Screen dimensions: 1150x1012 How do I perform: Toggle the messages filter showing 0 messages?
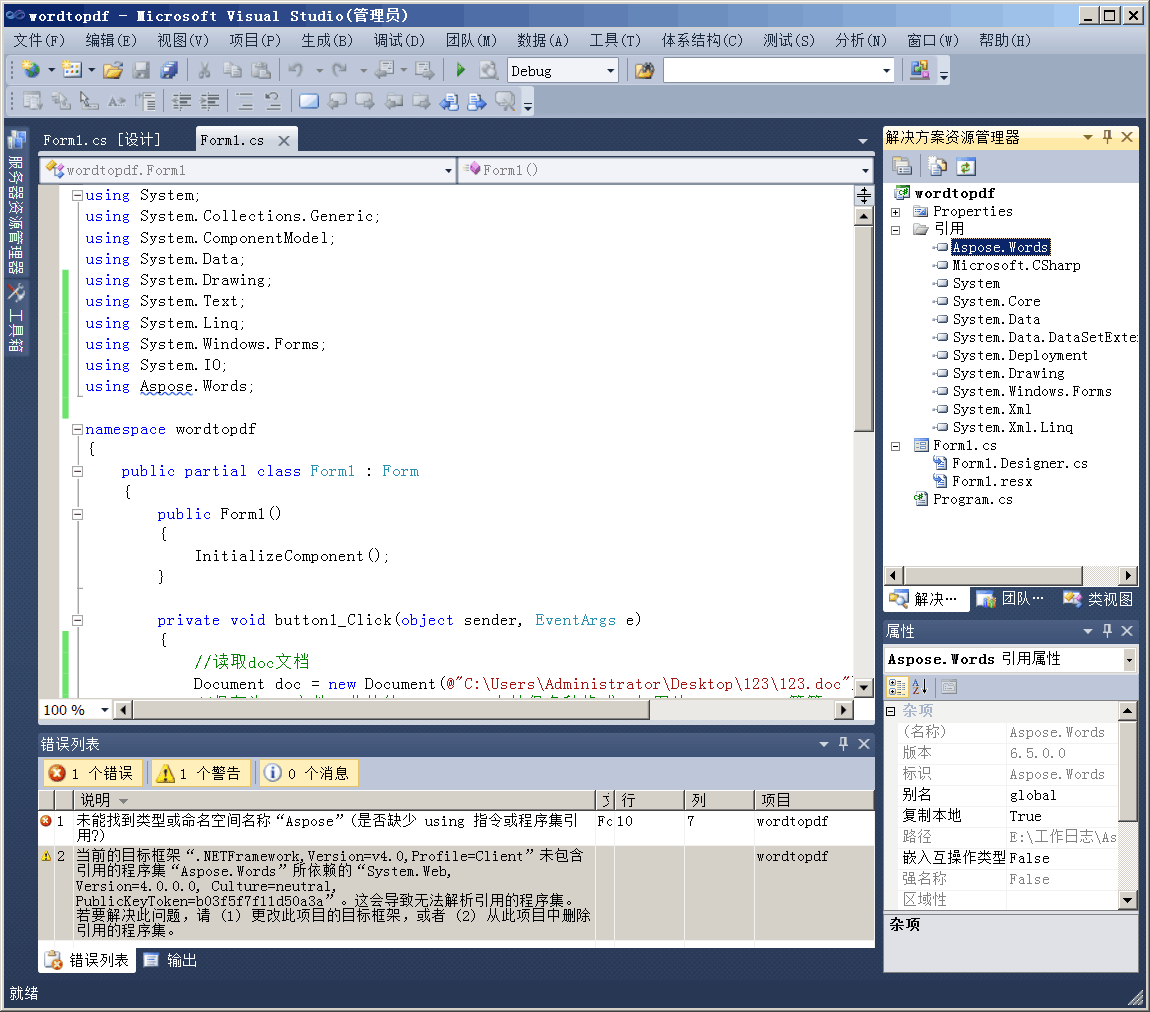307,773
